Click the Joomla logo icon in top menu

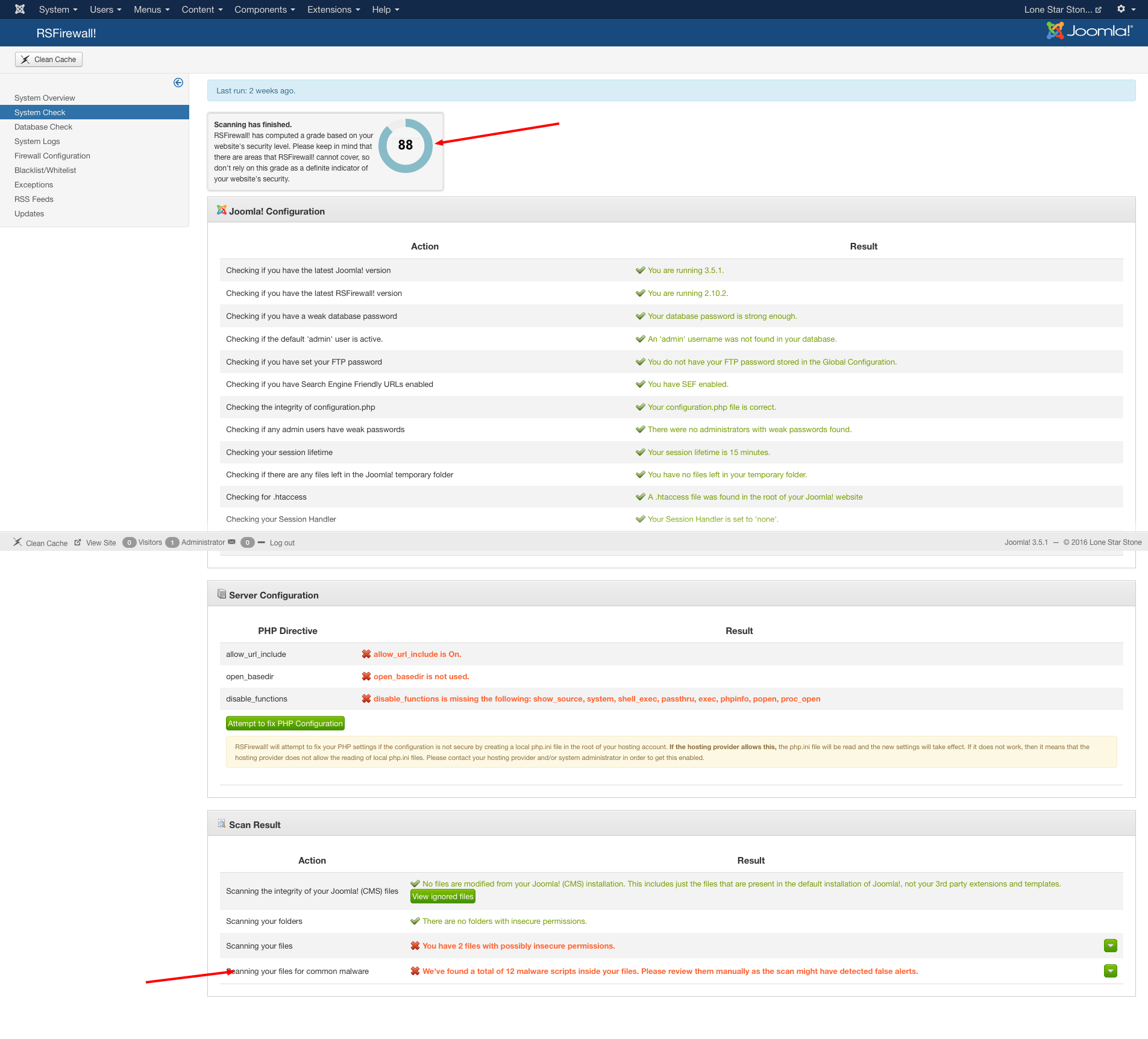pos(20,9)
